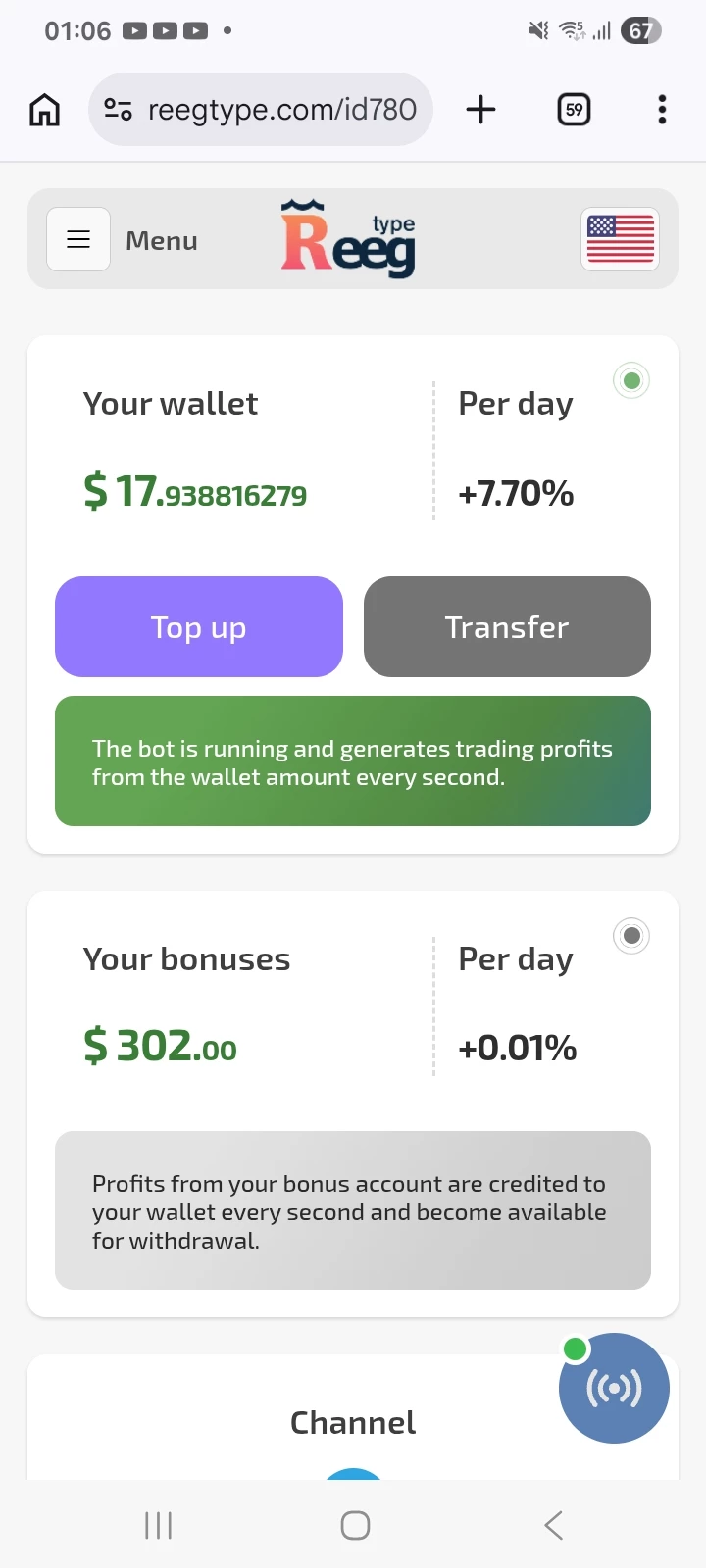Open browser three-dot options menu
This screenshot has width=706, height=1568.
(x=663, y=109)
